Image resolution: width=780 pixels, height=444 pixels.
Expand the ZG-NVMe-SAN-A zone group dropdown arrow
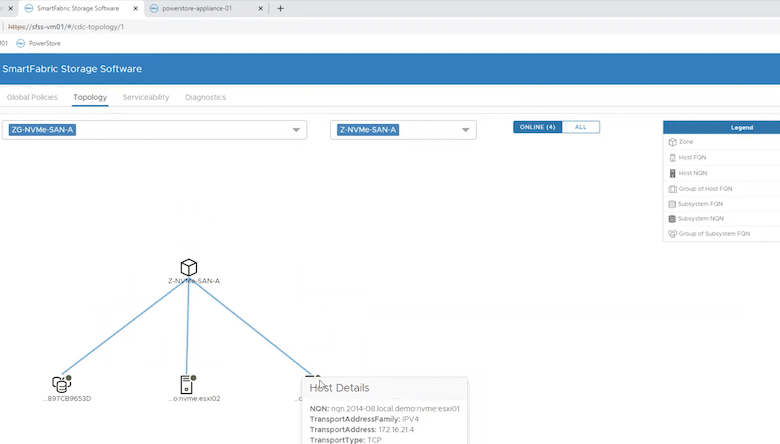pos(296,130)
